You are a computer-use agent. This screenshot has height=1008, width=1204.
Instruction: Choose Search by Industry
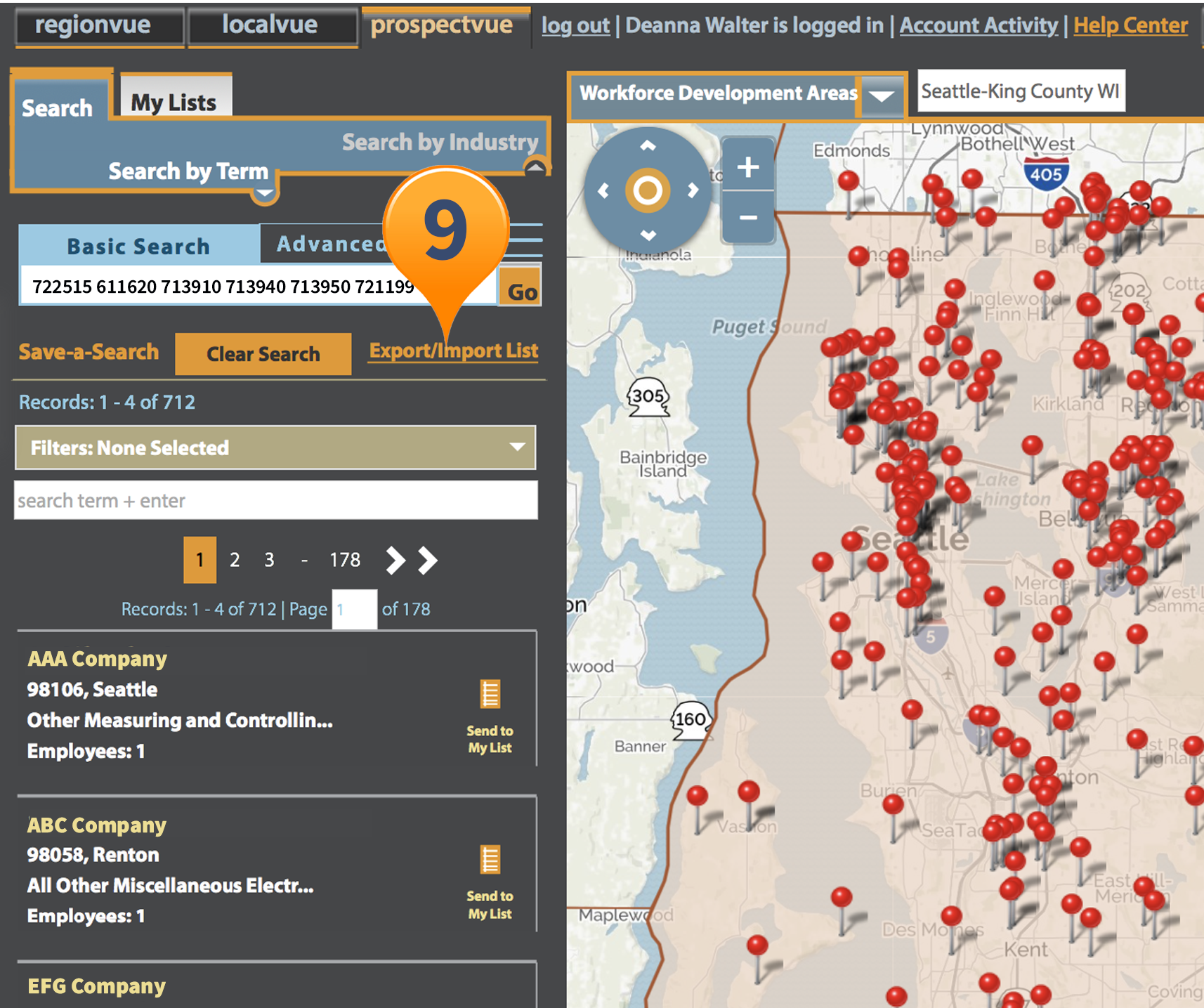440,142
